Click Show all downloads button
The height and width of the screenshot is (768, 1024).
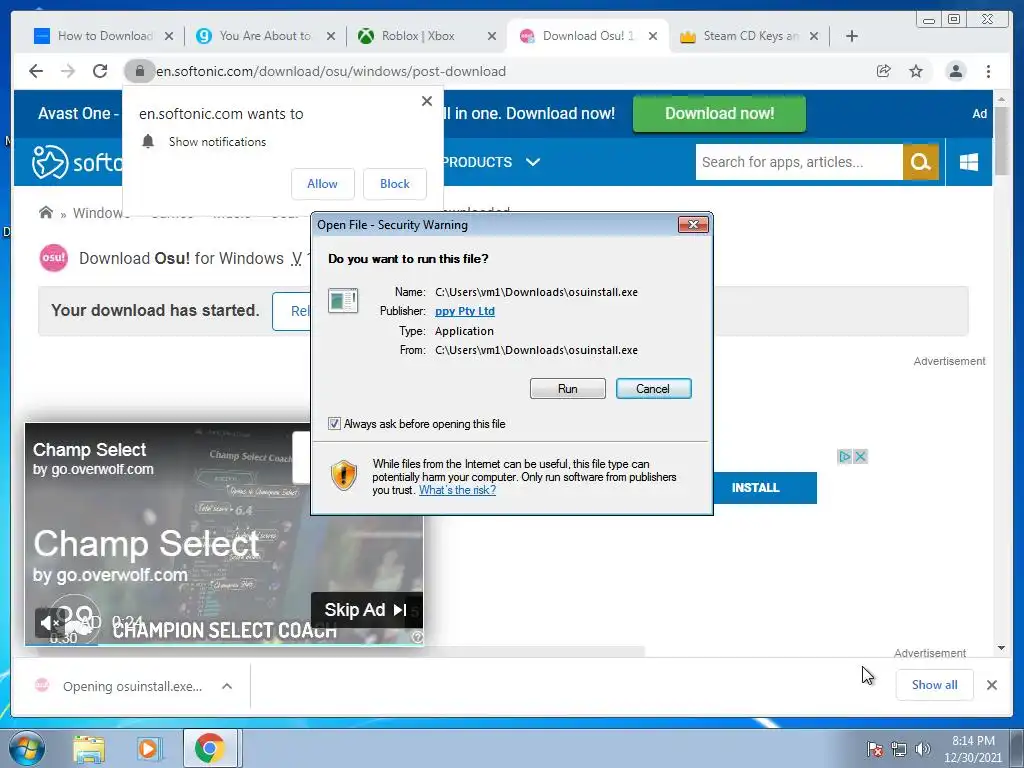click(x=935, y=685)
